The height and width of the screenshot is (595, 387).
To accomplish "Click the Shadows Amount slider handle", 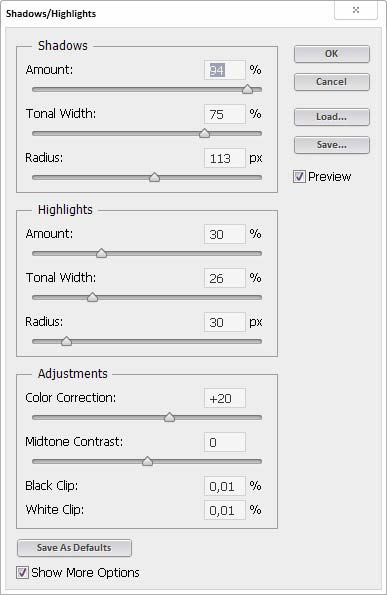I will (x=247, y=89).
